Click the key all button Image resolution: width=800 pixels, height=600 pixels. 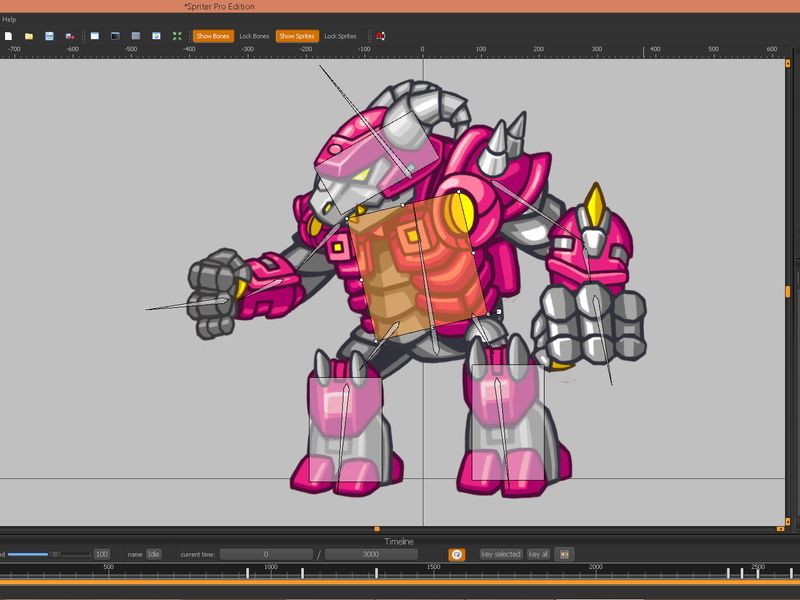point(538,554)
